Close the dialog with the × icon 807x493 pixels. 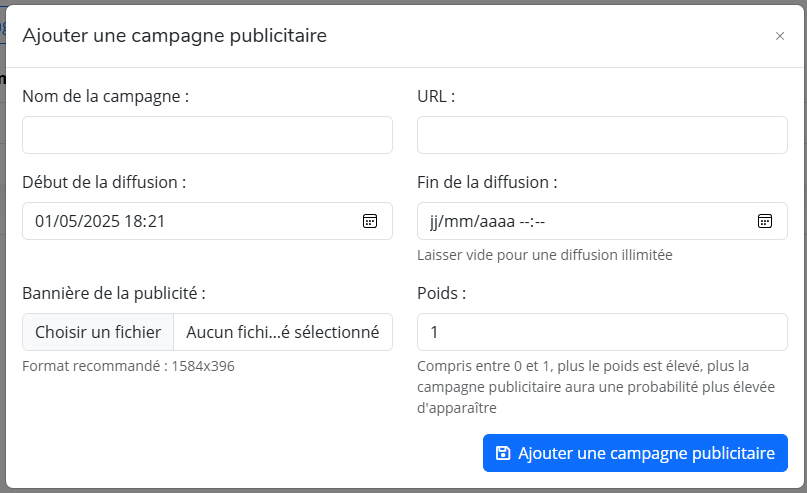coord(780,36)
